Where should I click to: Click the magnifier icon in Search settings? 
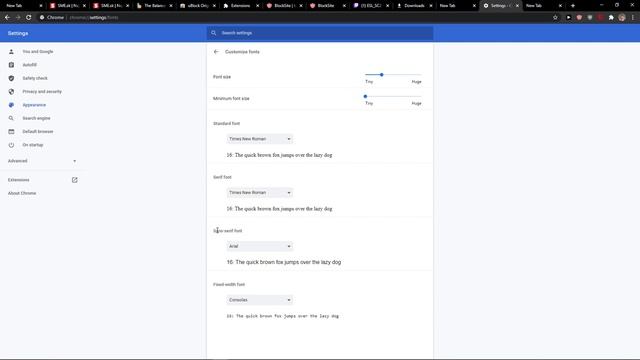tap(213, 33)
